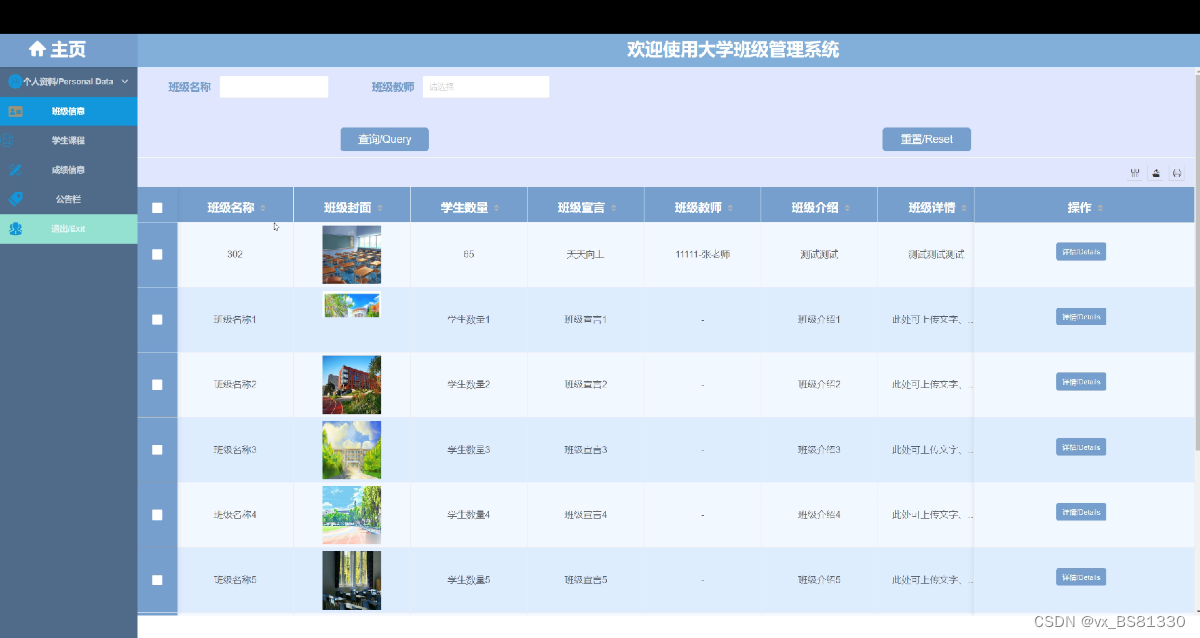Select 退出/Exit in the sidebar
The width and height of the screenshot is (1200, 638).
(69, 229)
